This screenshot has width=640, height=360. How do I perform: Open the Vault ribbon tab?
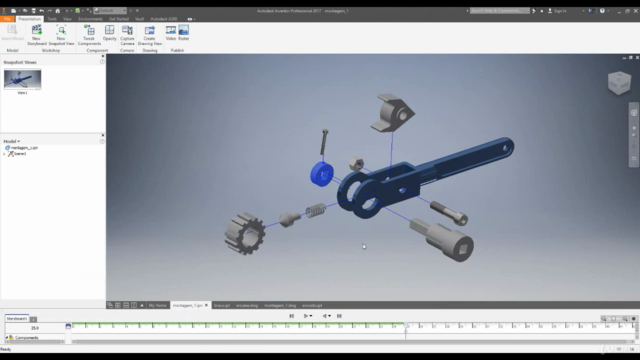140,19
